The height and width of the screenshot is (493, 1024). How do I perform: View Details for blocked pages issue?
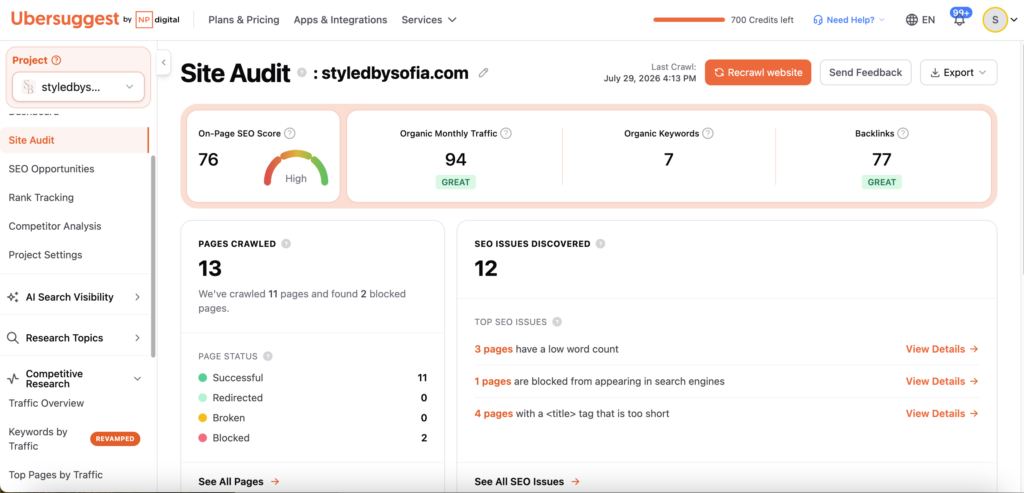click(942, 381)
